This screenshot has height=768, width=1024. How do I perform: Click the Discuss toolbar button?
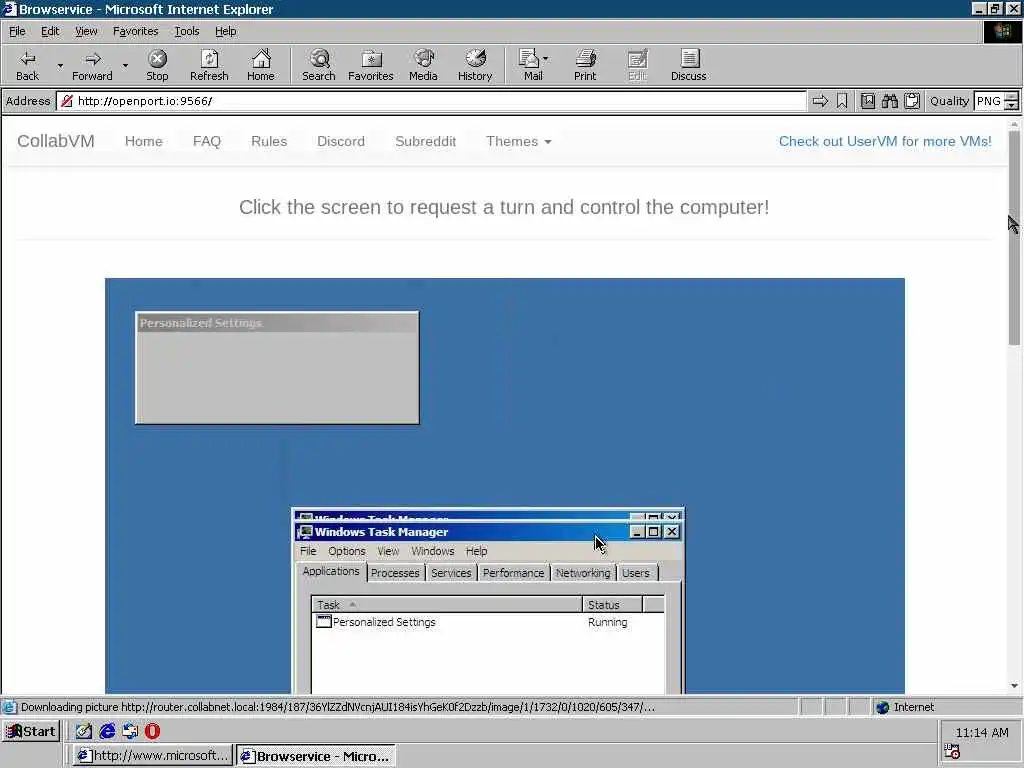click(688, 65)
